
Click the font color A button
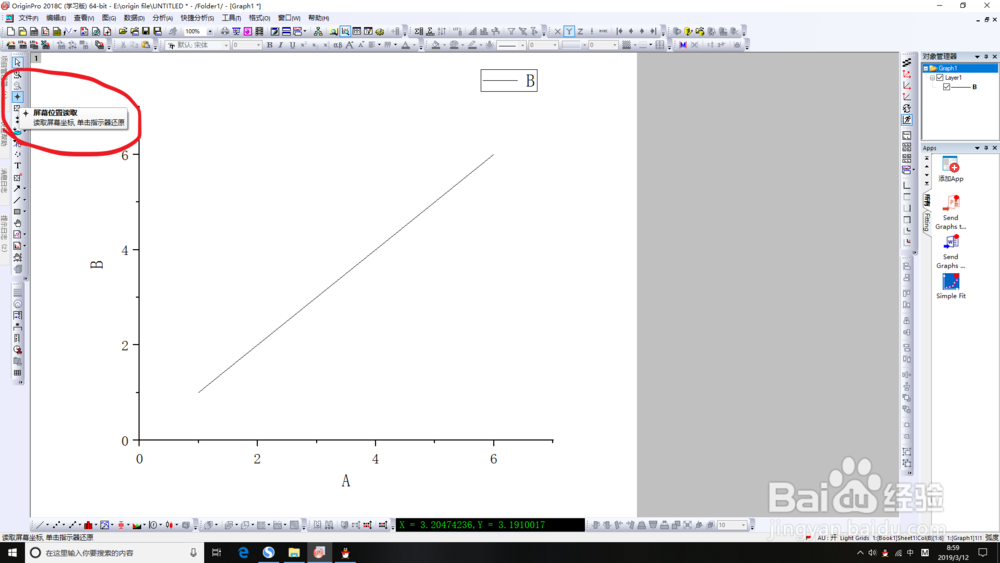(x=406, y=45)
